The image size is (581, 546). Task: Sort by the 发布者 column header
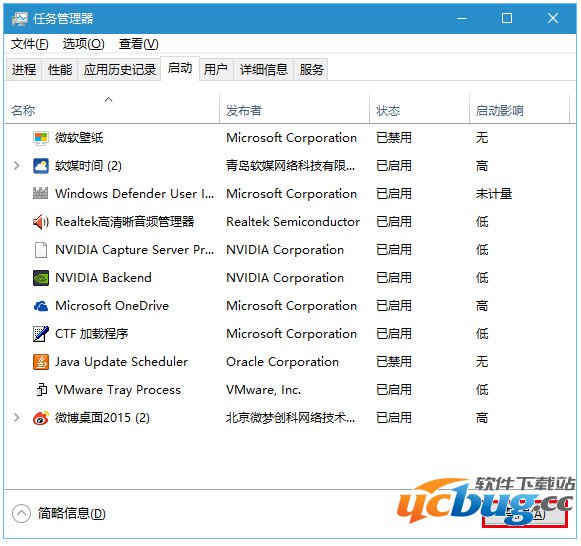tap(294, 110)
